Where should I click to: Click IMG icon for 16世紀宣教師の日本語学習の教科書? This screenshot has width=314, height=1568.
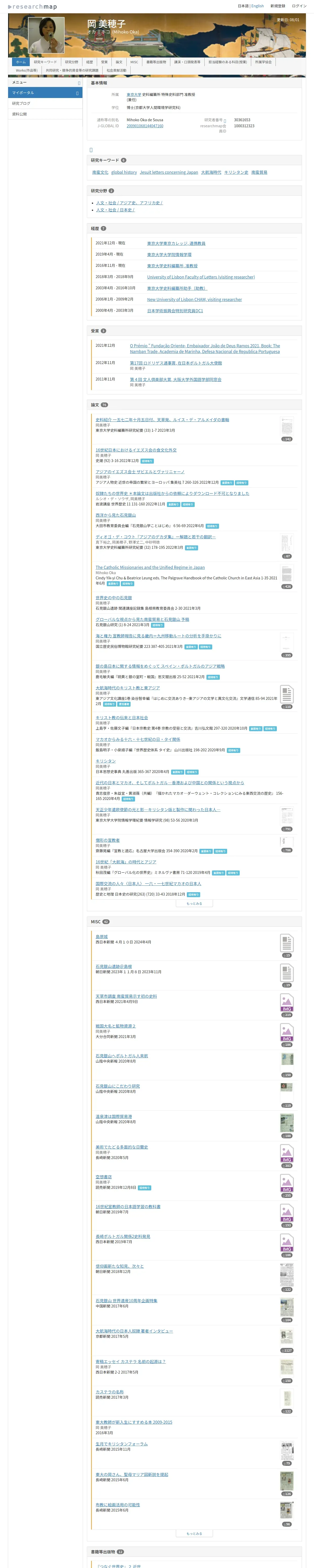click(x=287, y=1213)
